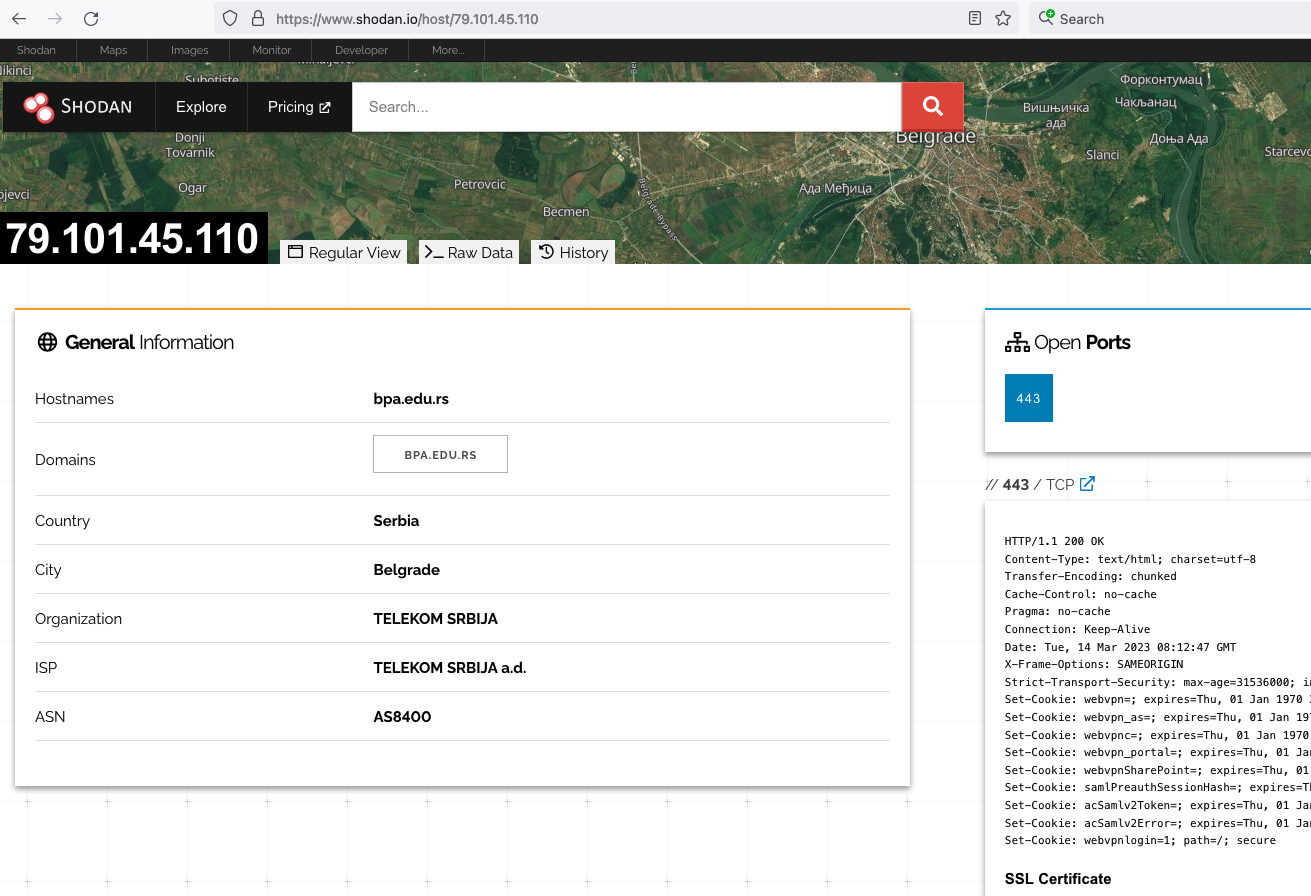The height and width of the screenshot is (896, 1311).
Task: Click the Belgrade city value
Action: point(406,570)
